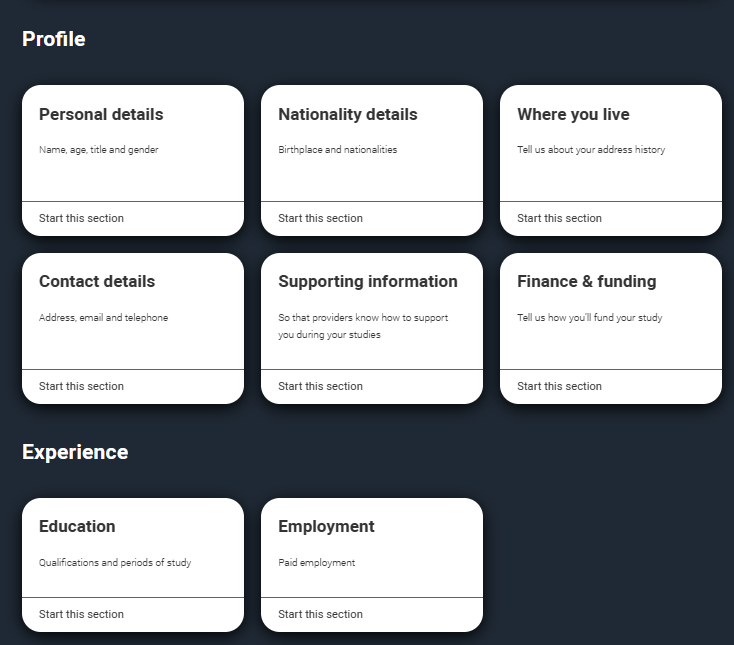This screenshot has width=734, height=645.
Task: Click 'Start this section' under Finance & funding
Action: point(559,386)
